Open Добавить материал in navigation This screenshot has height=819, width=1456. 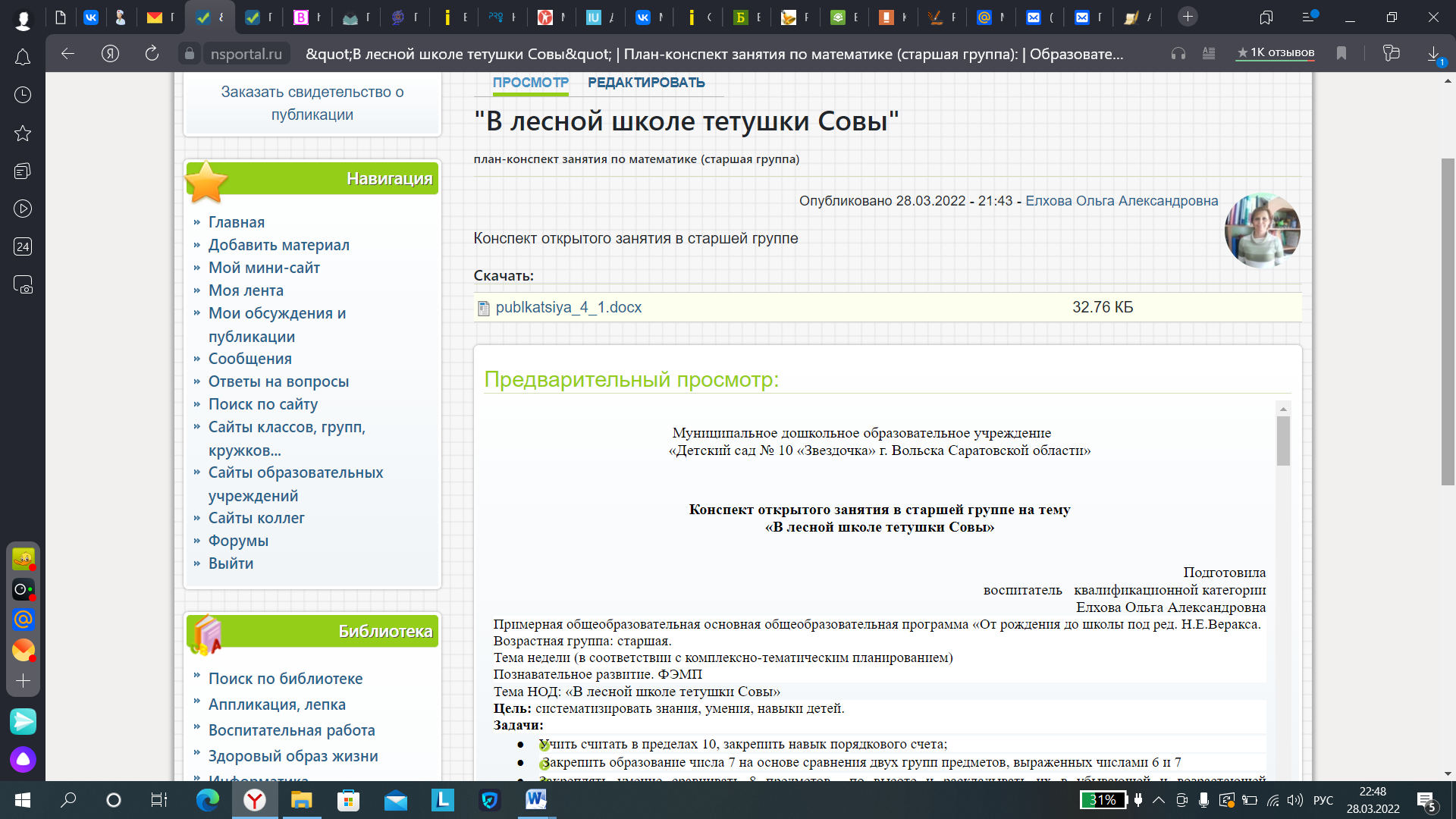click(278, 245)
